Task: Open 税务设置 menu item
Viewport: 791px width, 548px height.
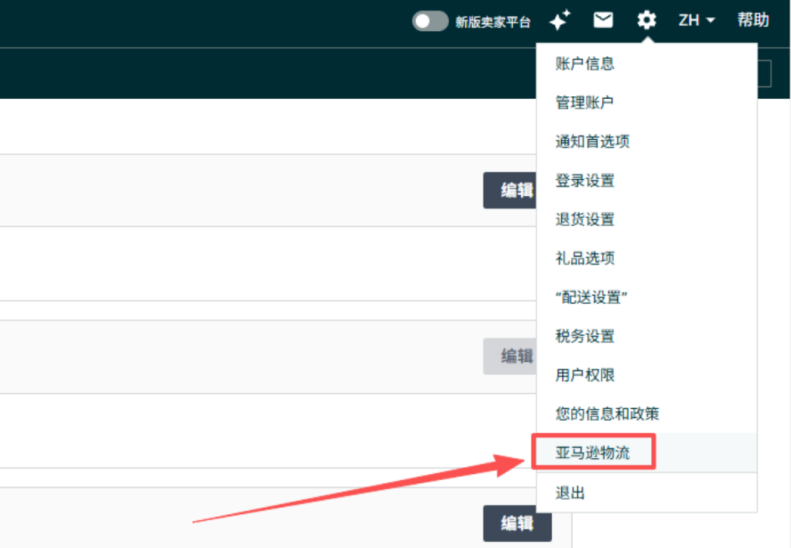Action: pyautogui.click(x=585, y=336)
